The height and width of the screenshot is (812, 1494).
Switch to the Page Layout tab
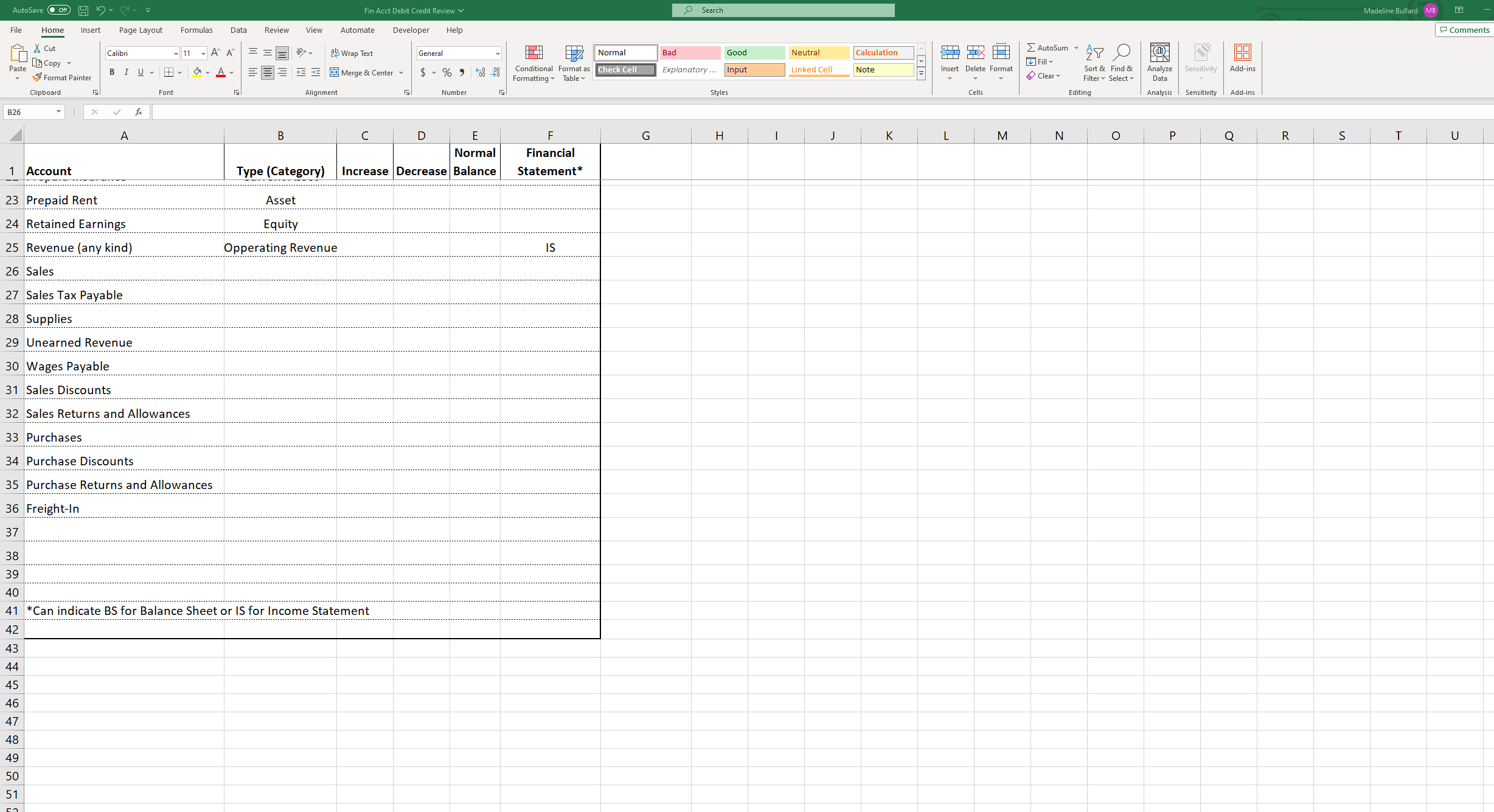[x=141, y=30]
